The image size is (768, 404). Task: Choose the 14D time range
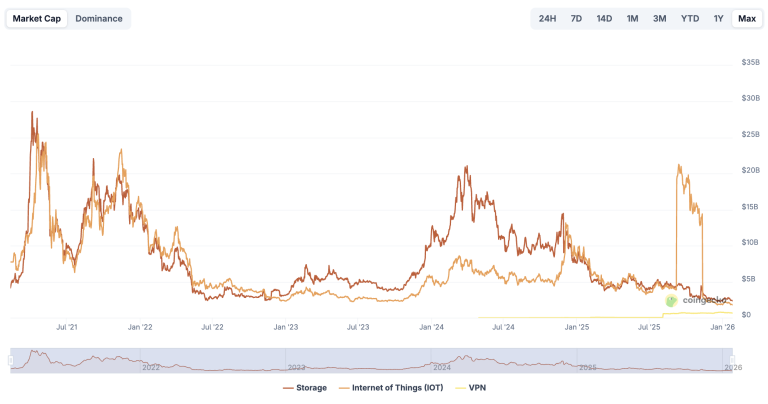pyautogui.click(x=604, y=19)
